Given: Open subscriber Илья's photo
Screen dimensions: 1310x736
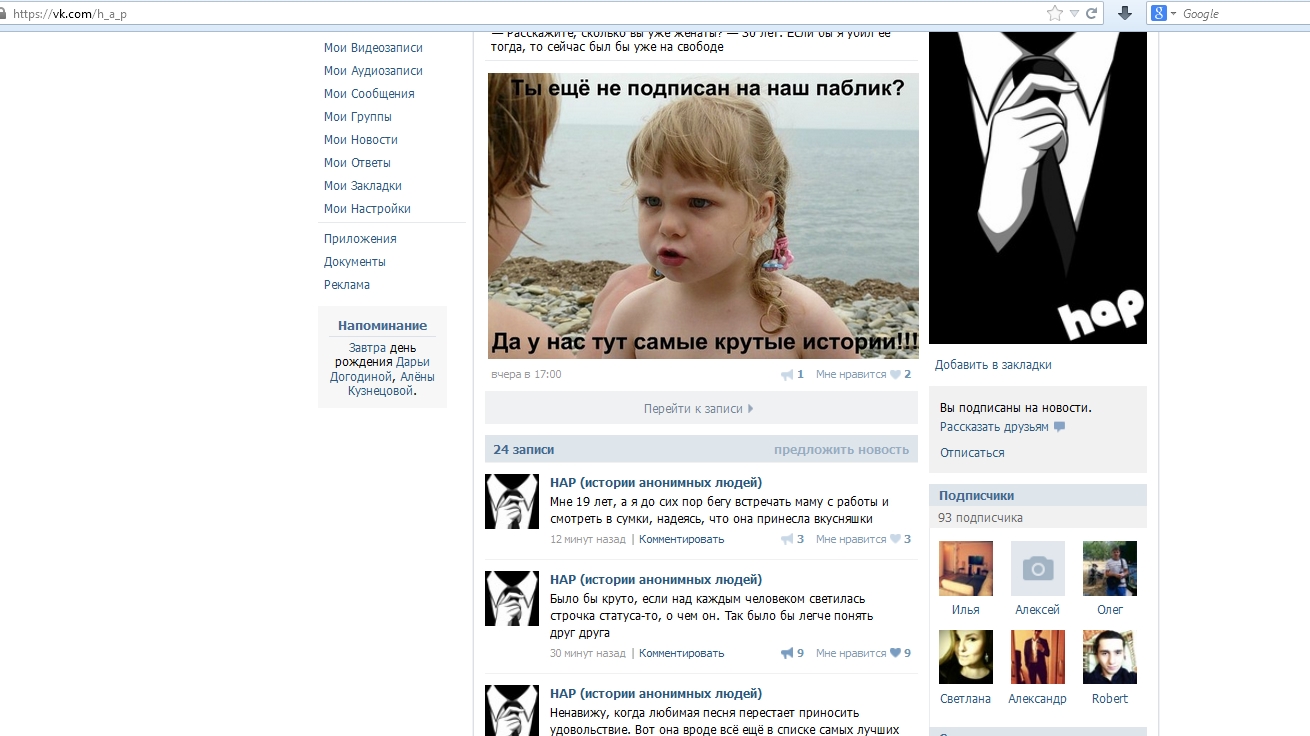Looking at the screenshot, I should pos(966,568).
